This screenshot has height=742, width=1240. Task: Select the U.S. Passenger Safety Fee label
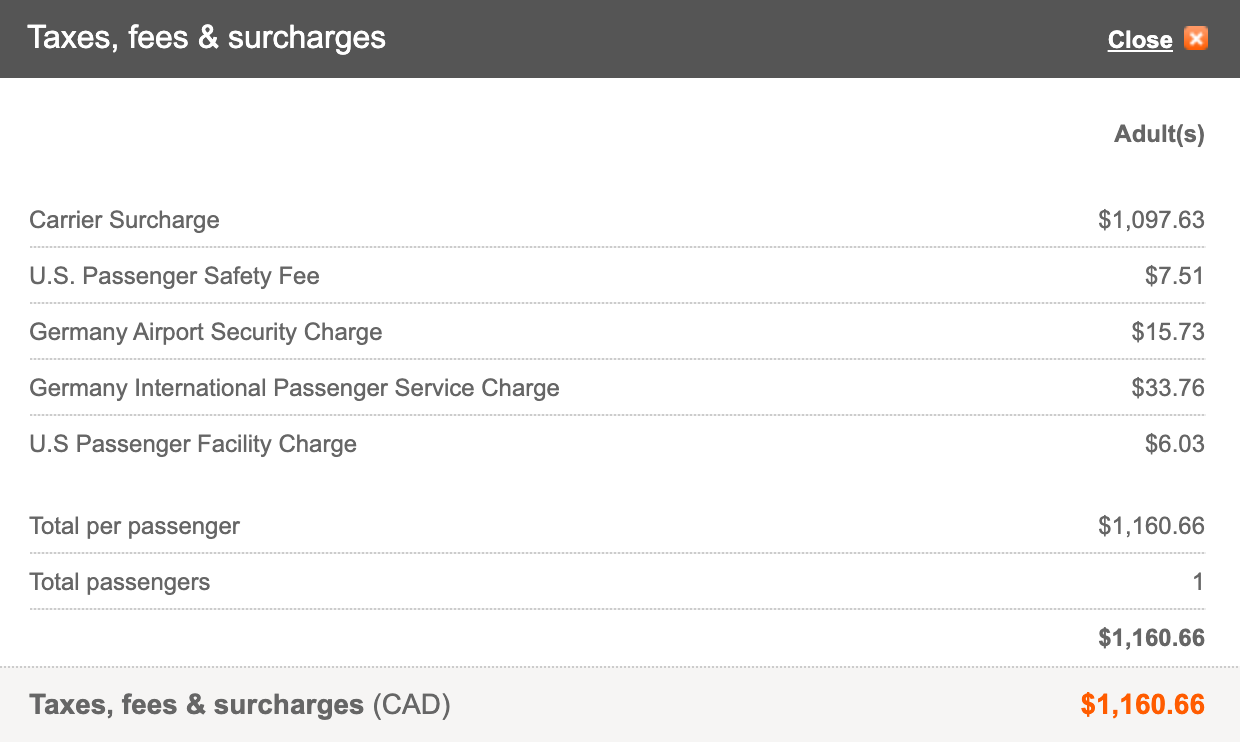[174, 276]
